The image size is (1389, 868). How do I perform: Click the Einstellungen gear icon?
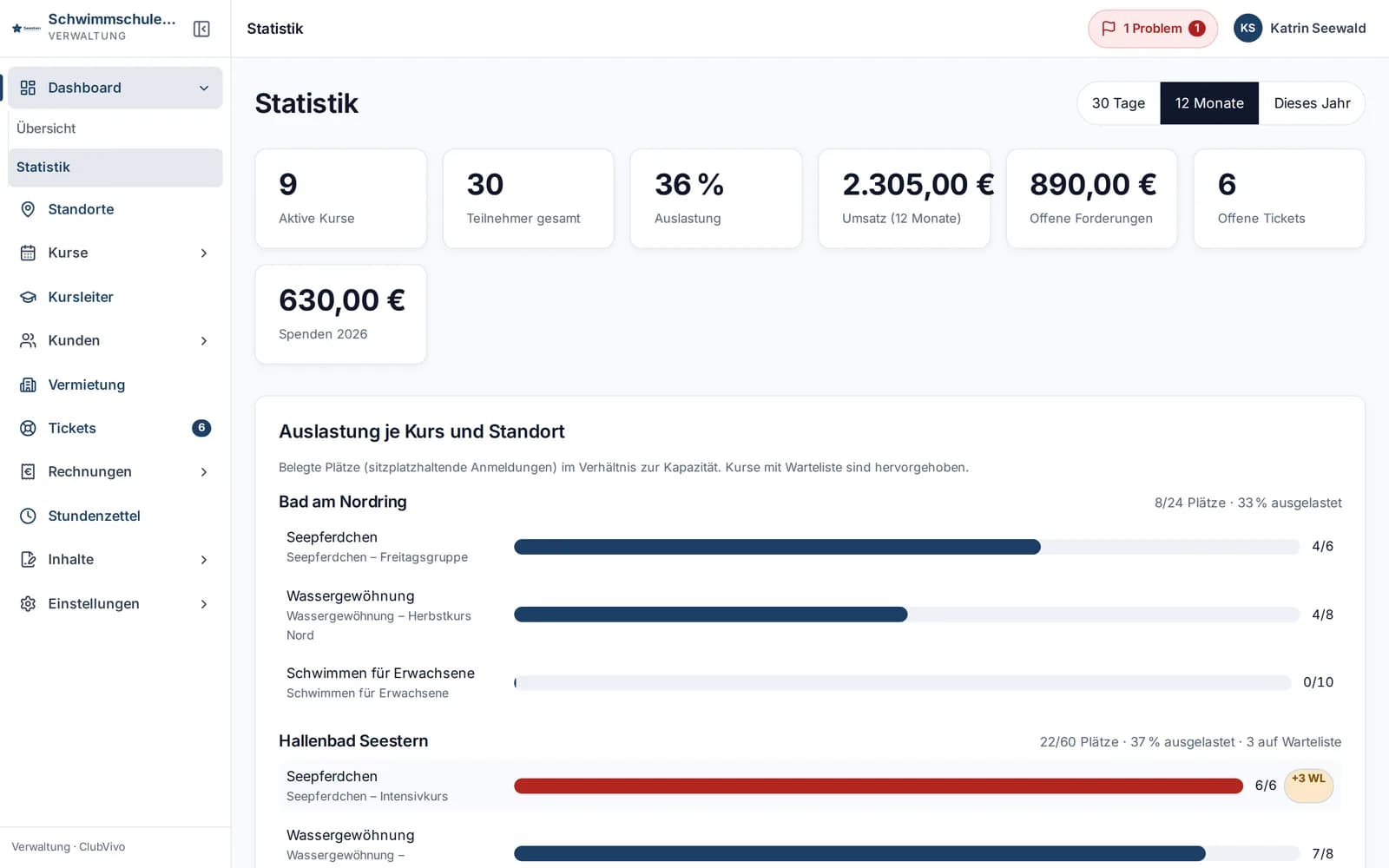(28, 603)
